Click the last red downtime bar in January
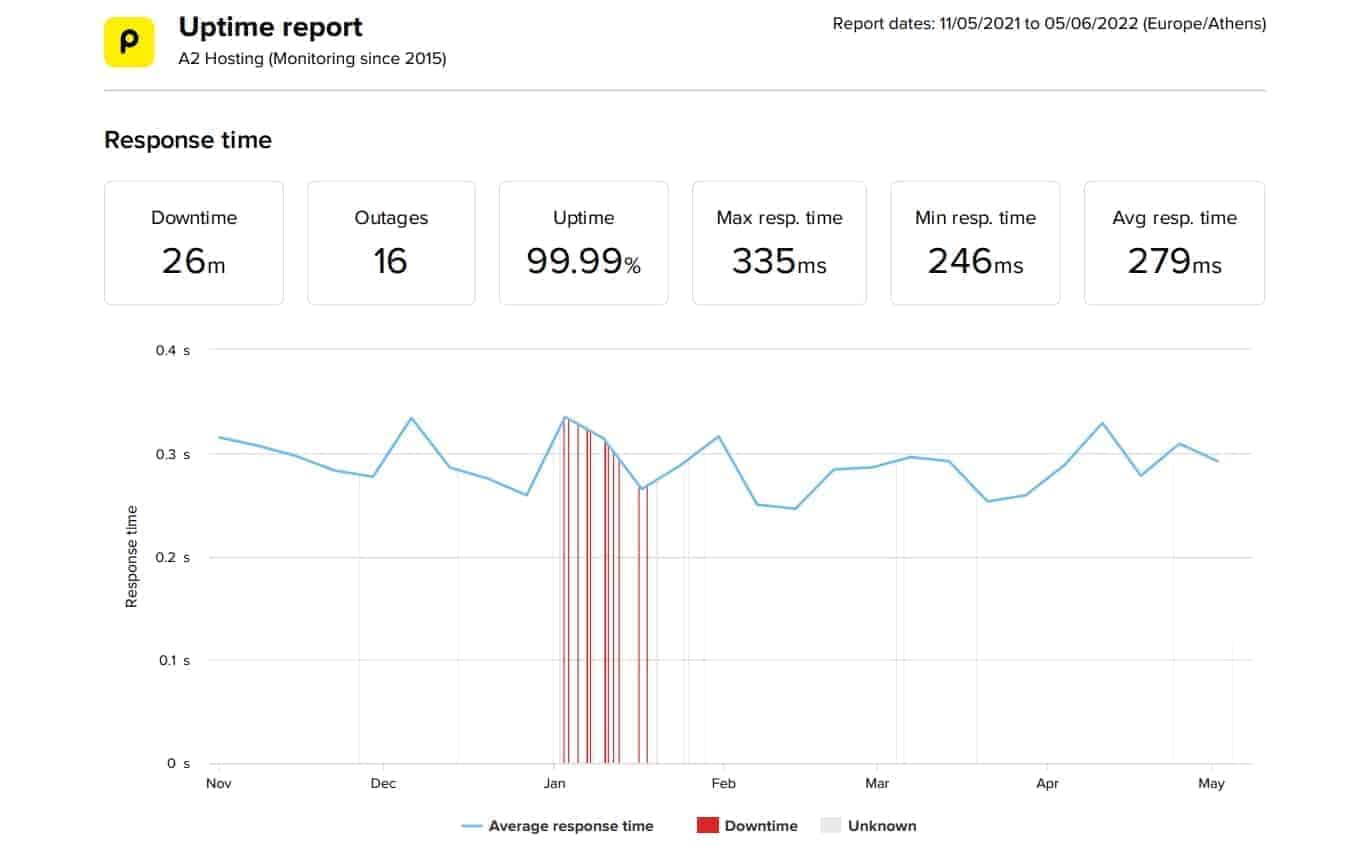 [x=647, y=625]
